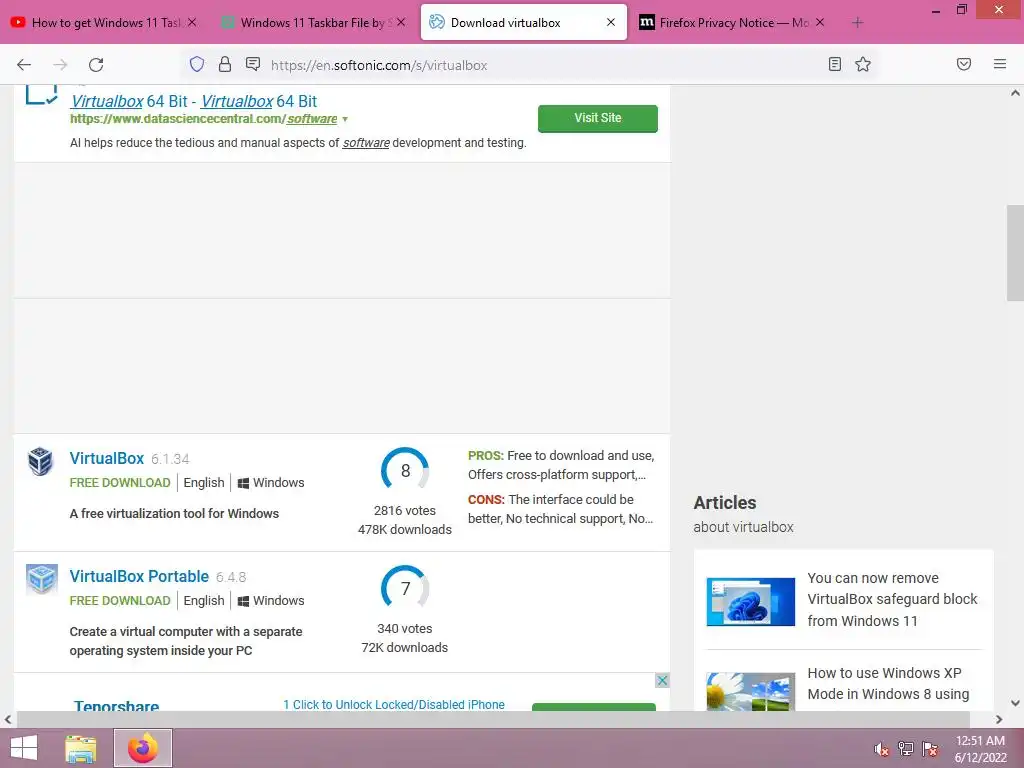This screenshot has width=1024, height=768.
Task: Open Virtualbox 64 Bit ad link
Action: coord(193,101)
